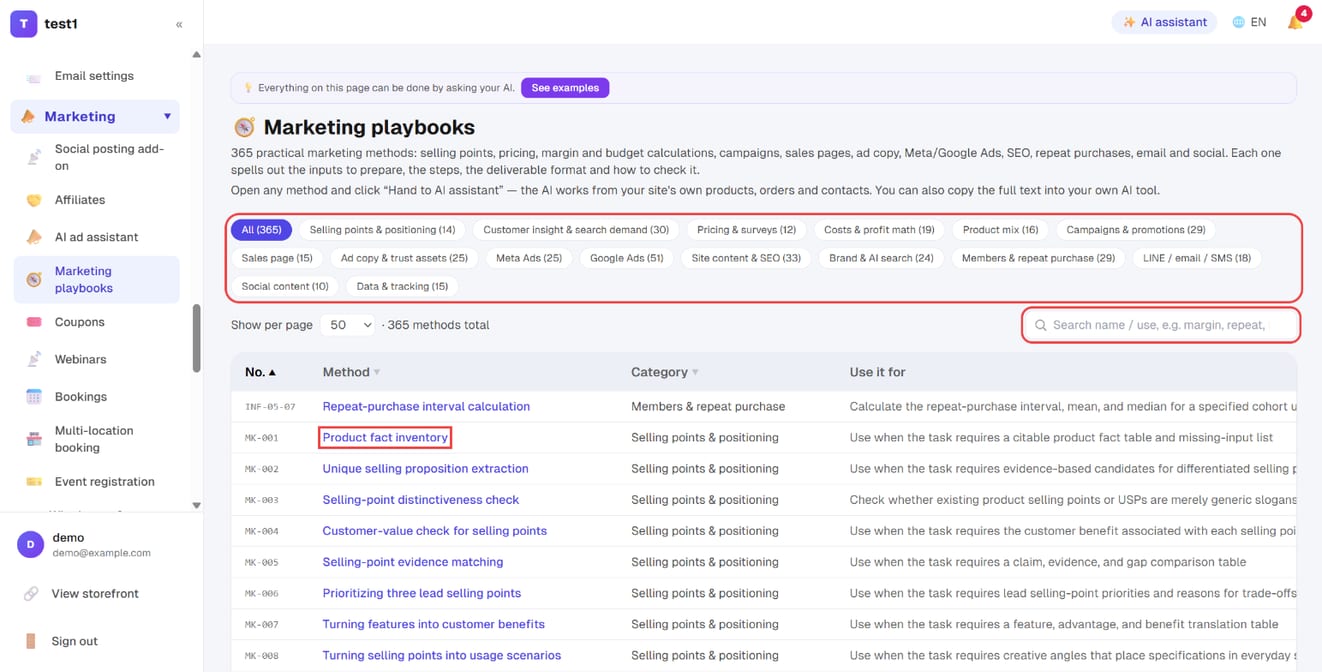Open notifications bell icon

click(1295, 22)
